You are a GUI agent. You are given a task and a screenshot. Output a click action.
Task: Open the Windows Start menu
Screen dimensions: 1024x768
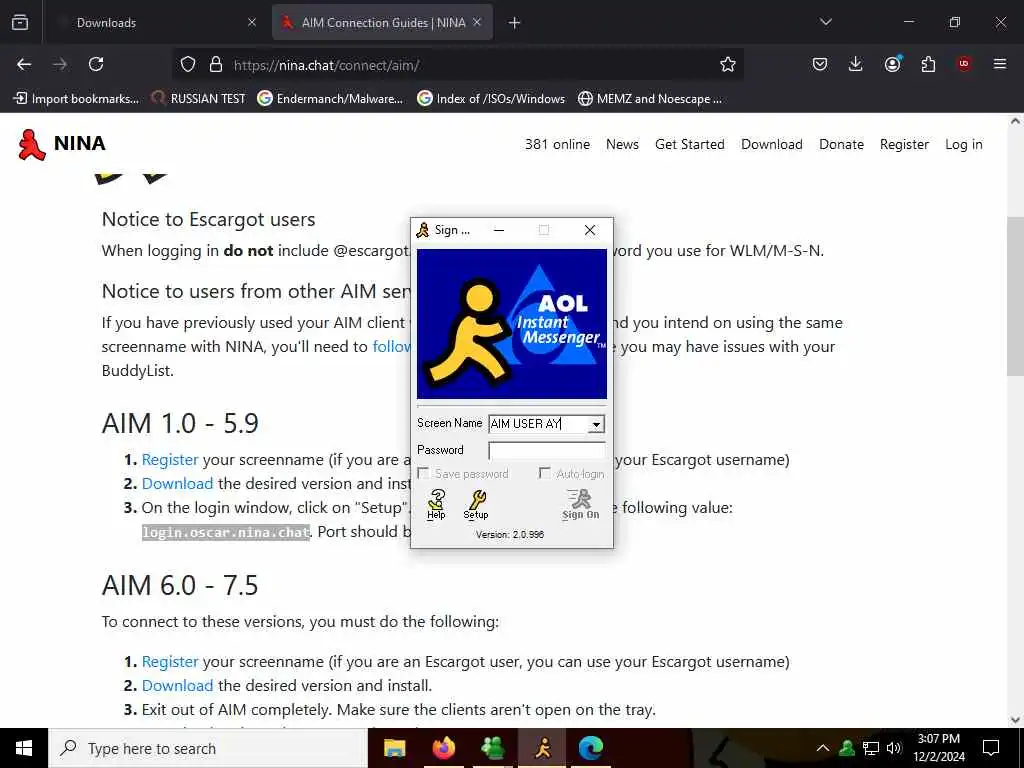click(x=24, y=748)
